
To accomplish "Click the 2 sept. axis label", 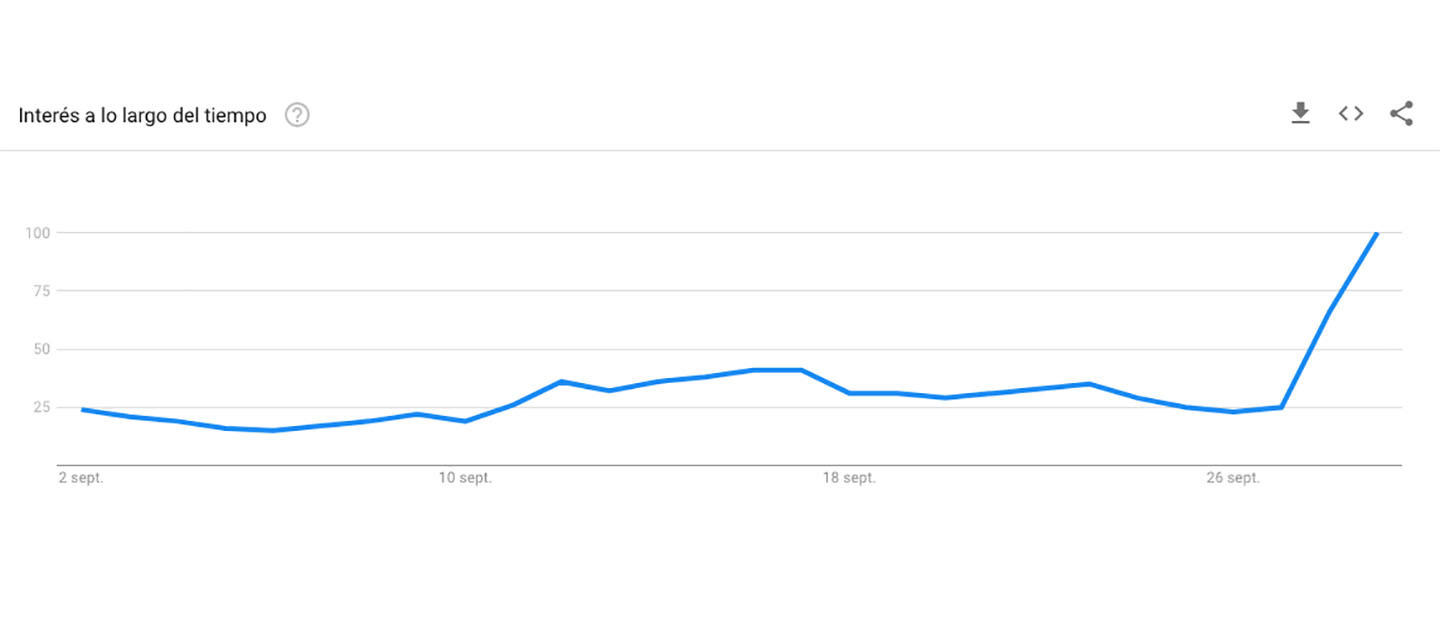I will pos(82,478).
